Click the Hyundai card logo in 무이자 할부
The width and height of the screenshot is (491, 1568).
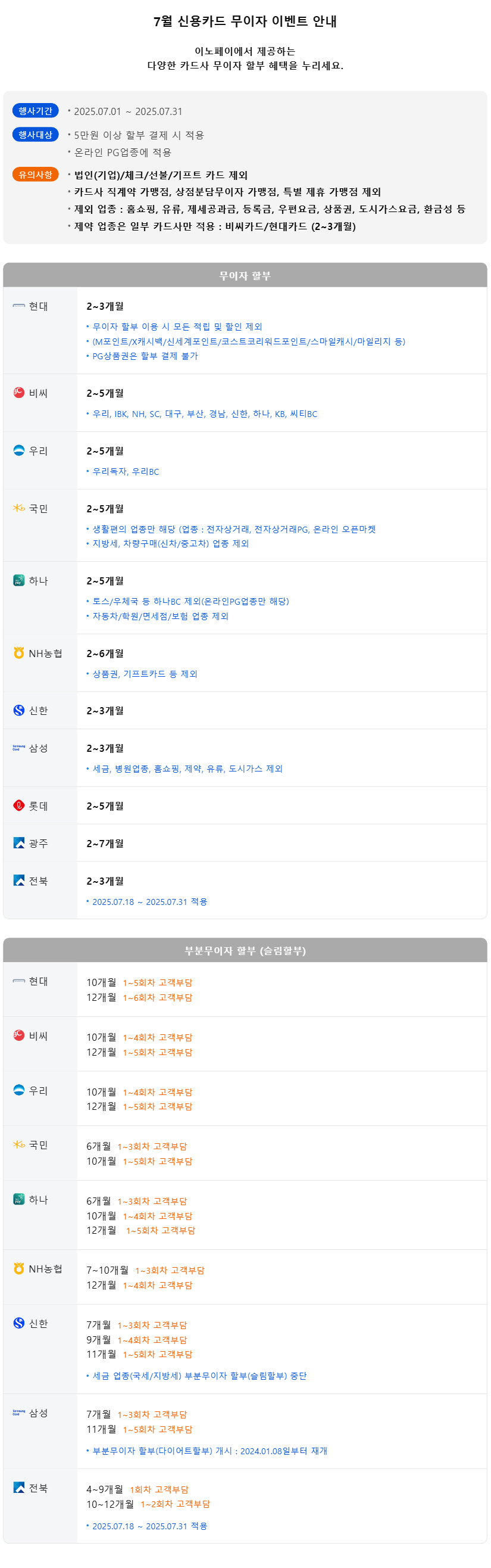19,306
